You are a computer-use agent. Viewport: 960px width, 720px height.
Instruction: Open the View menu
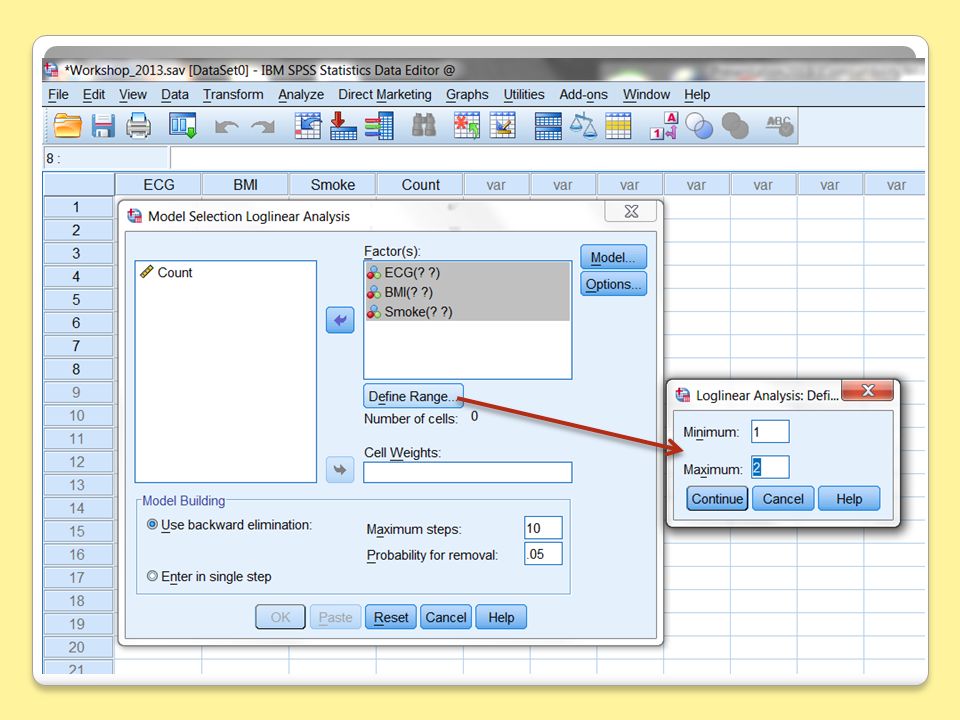(x=132, y=95)
